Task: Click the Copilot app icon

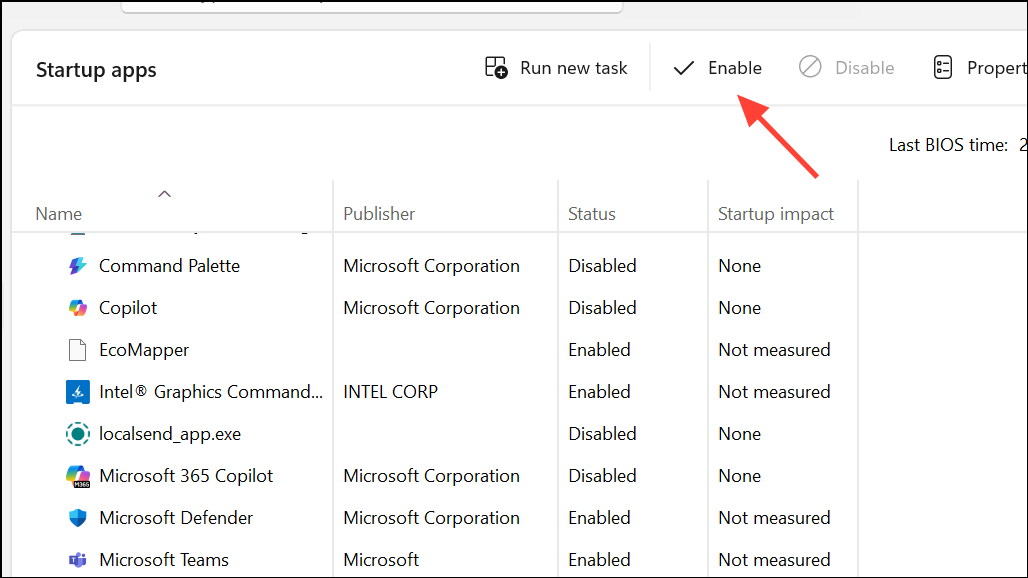Action: [x=78, y=307]
